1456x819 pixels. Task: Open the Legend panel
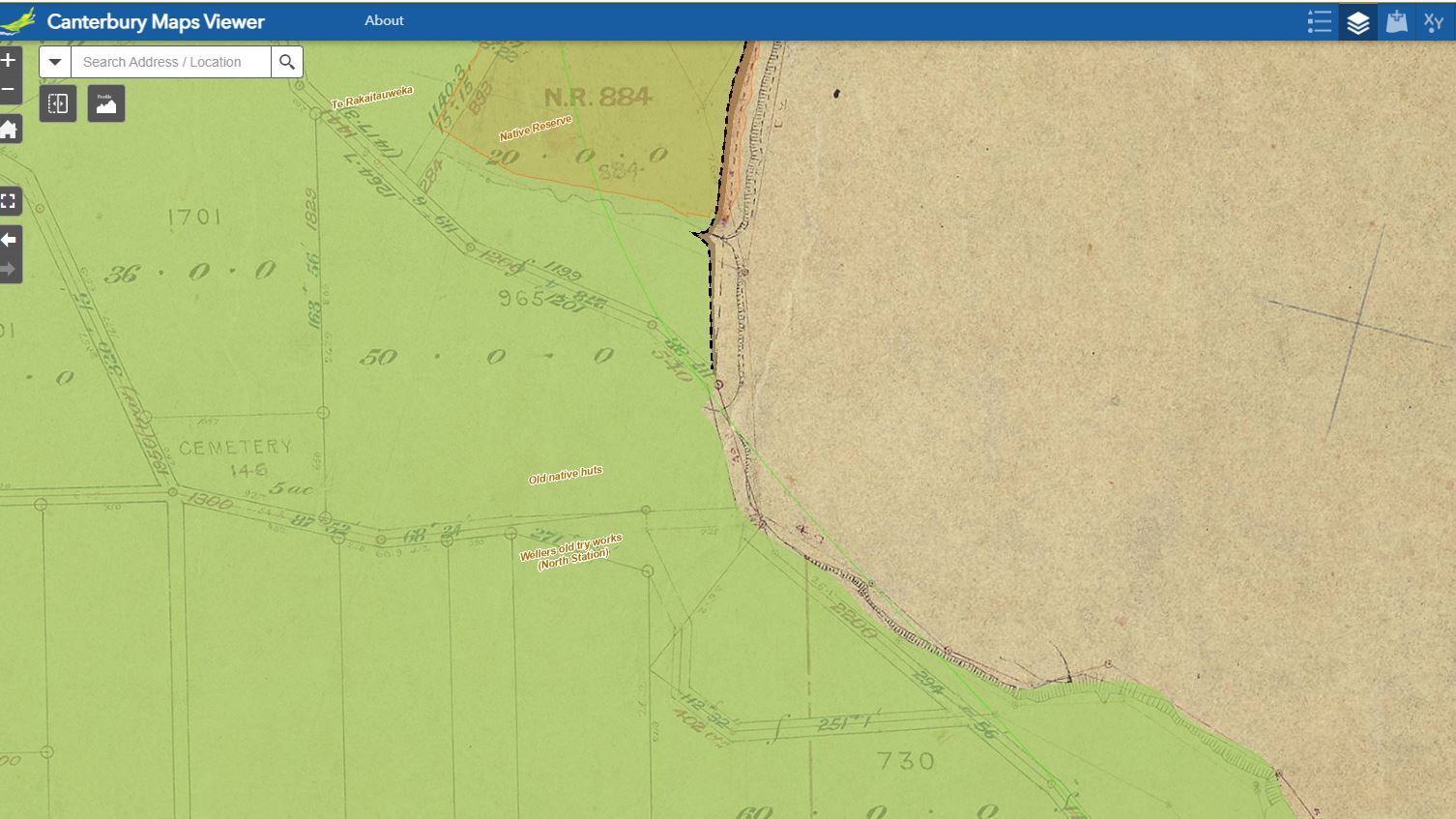[1319, 21]
